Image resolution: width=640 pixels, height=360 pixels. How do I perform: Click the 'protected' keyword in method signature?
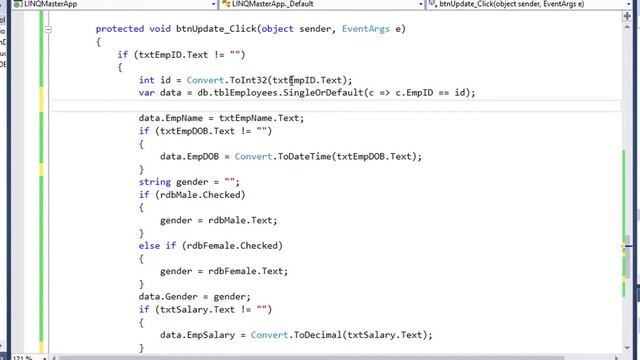pyautogui.click(x=120, y=29)
